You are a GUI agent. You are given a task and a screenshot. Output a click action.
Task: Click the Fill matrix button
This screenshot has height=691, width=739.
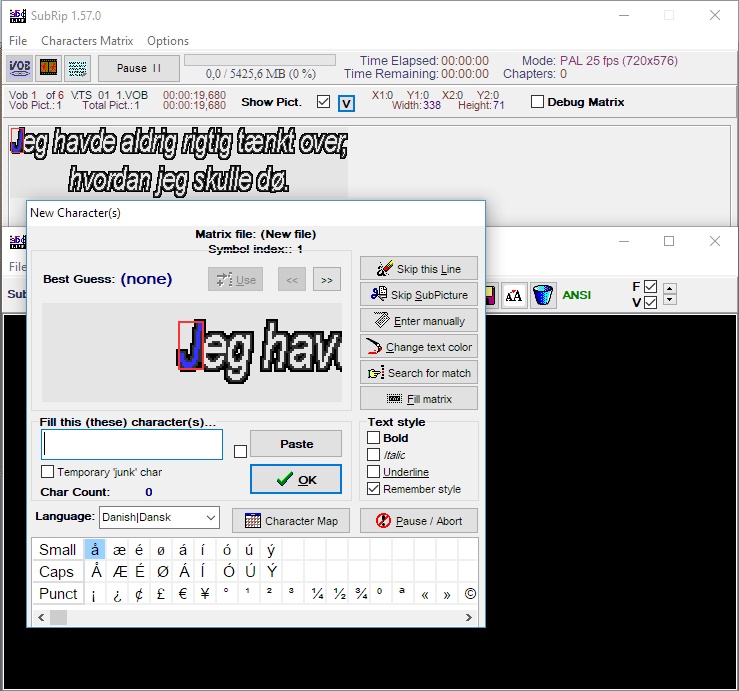[x=419, y=399]
